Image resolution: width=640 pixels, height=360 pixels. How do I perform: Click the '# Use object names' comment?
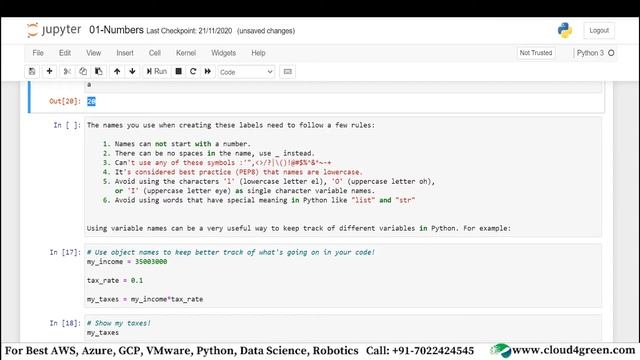231,252
